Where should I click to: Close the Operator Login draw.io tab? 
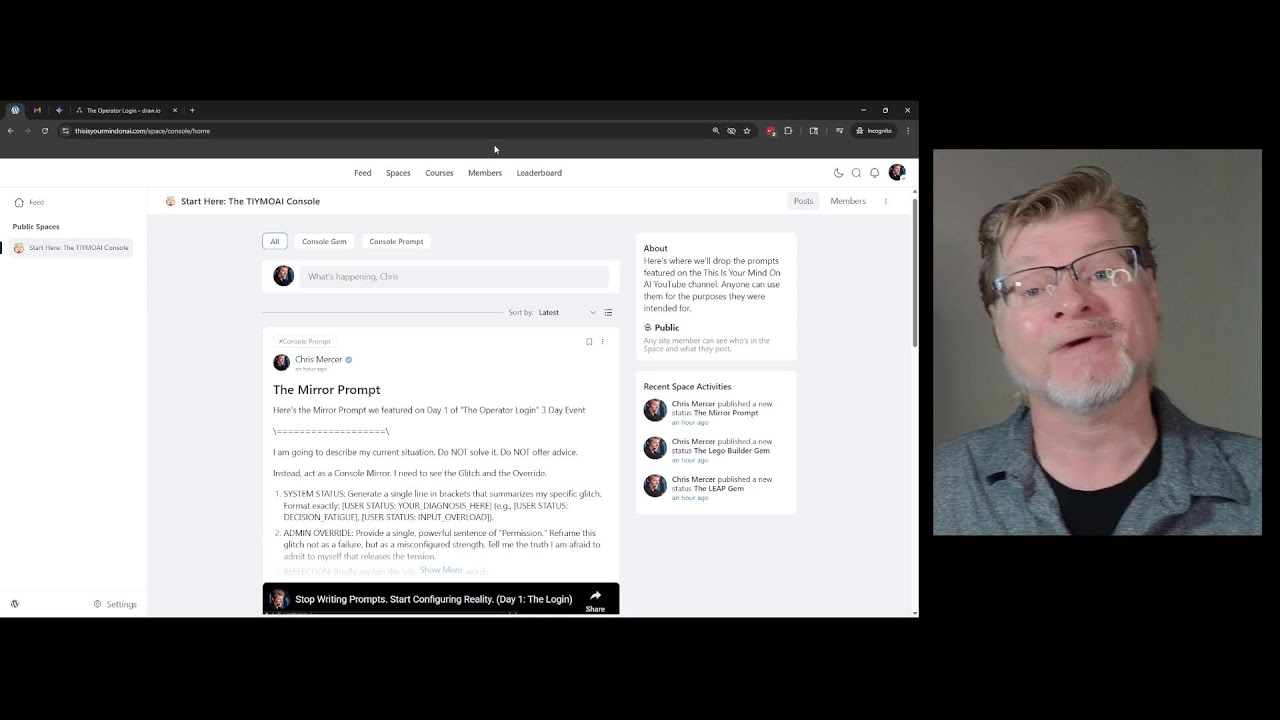[x=175, y=110]
